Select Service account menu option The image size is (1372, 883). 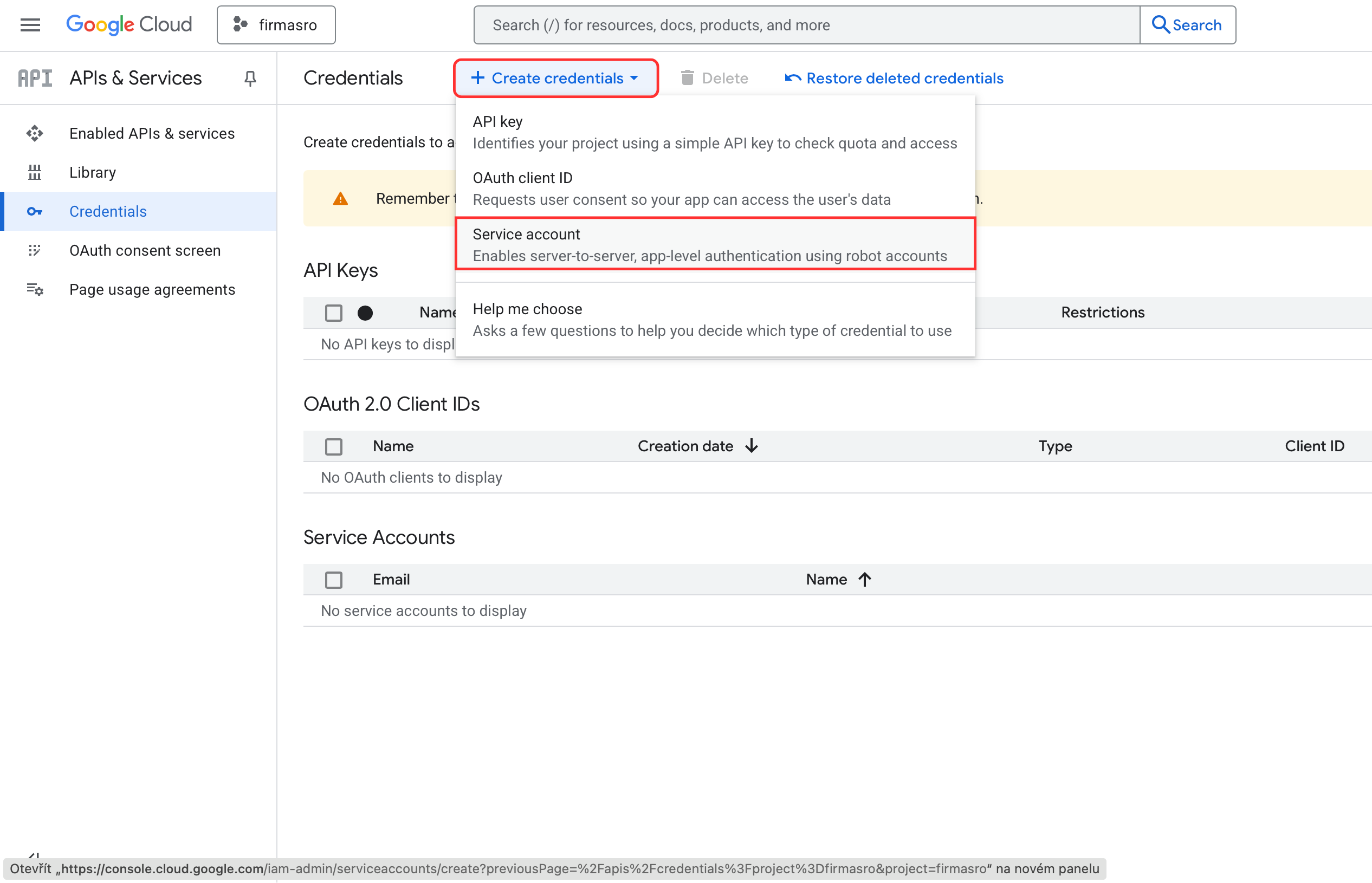tap(715, 244)
